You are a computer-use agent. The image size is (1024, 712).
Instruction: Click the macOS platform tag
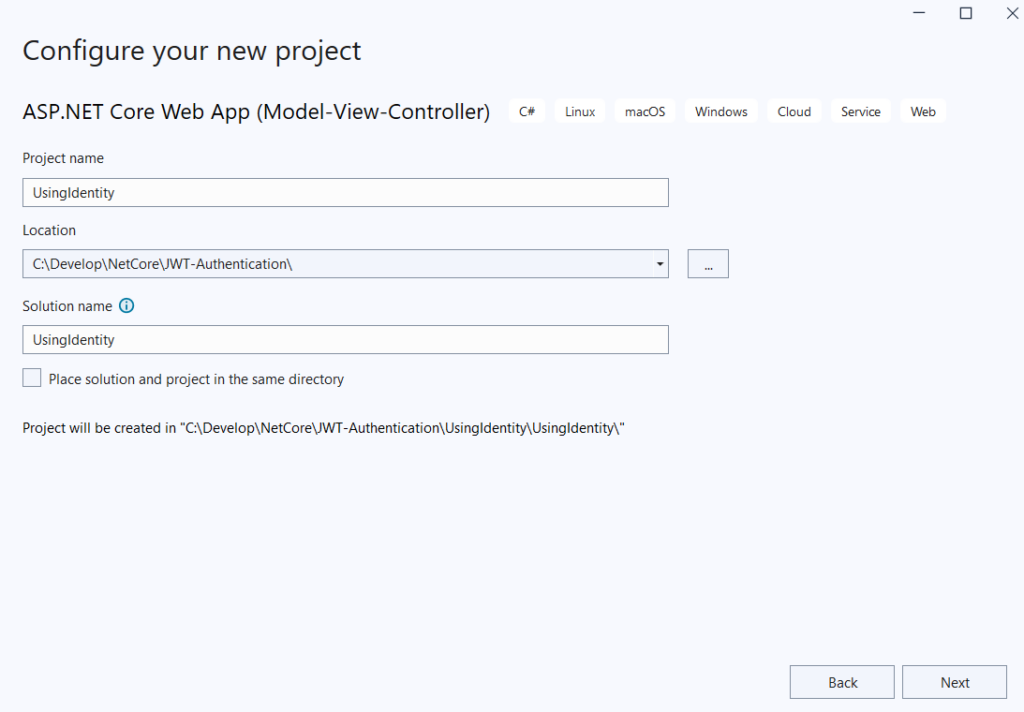coord(645,112)
